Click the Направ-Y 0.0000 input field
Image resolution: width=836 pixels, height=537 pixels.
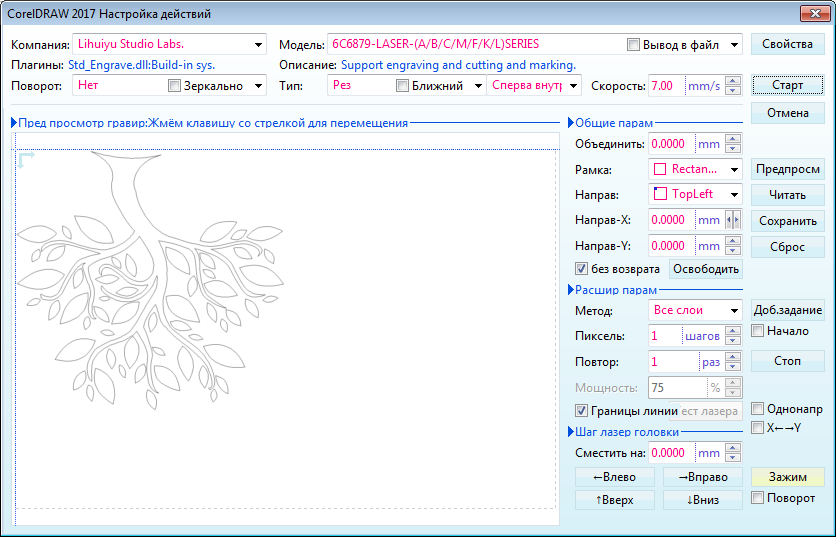(x=672, y=246)
